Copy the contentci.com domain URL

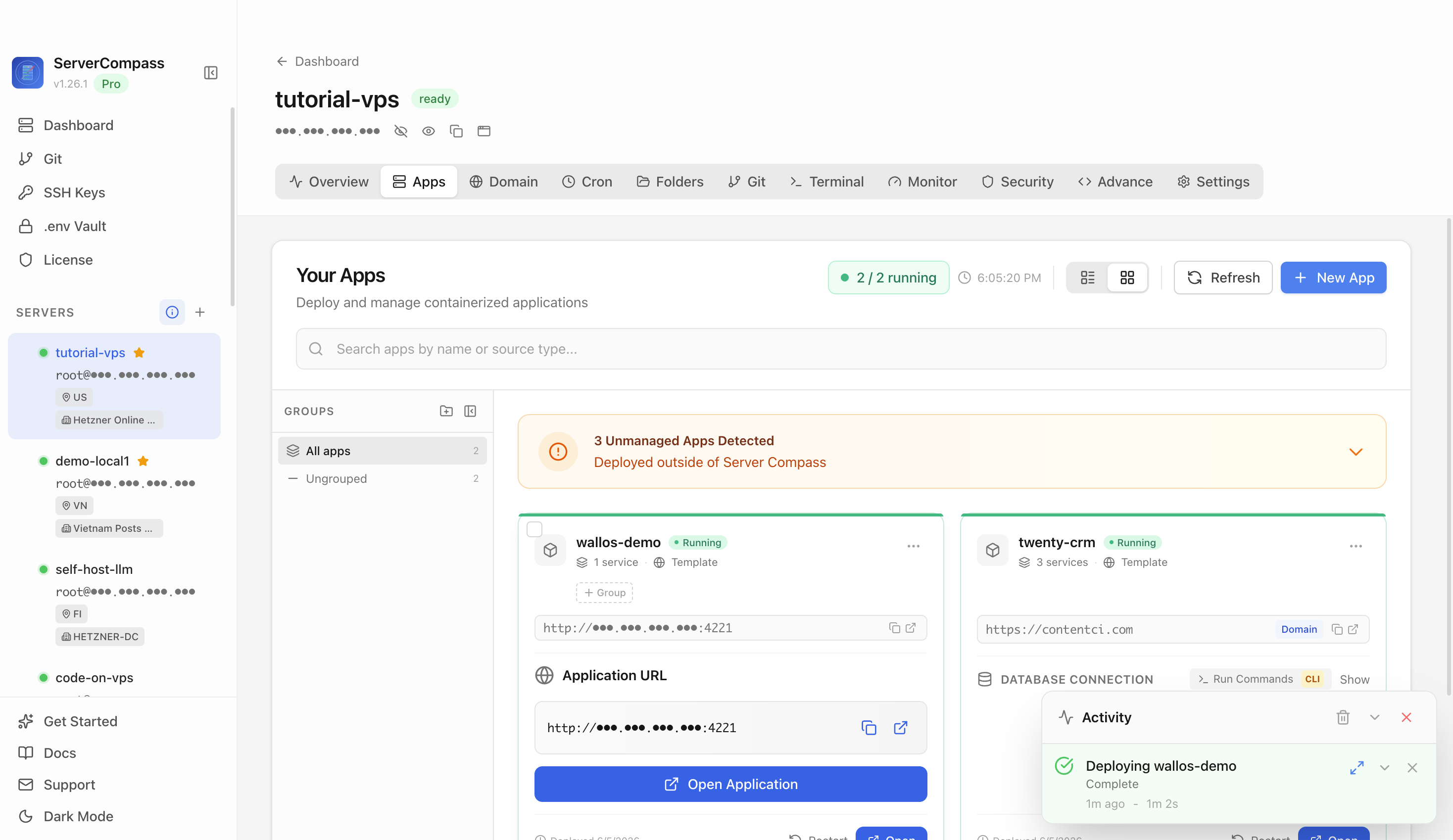click(x=1337, y=629)
